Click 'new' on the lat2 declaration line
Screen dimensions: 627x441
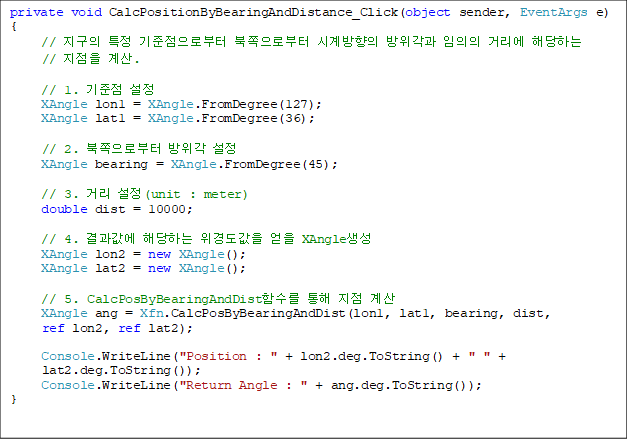(159, 268)
